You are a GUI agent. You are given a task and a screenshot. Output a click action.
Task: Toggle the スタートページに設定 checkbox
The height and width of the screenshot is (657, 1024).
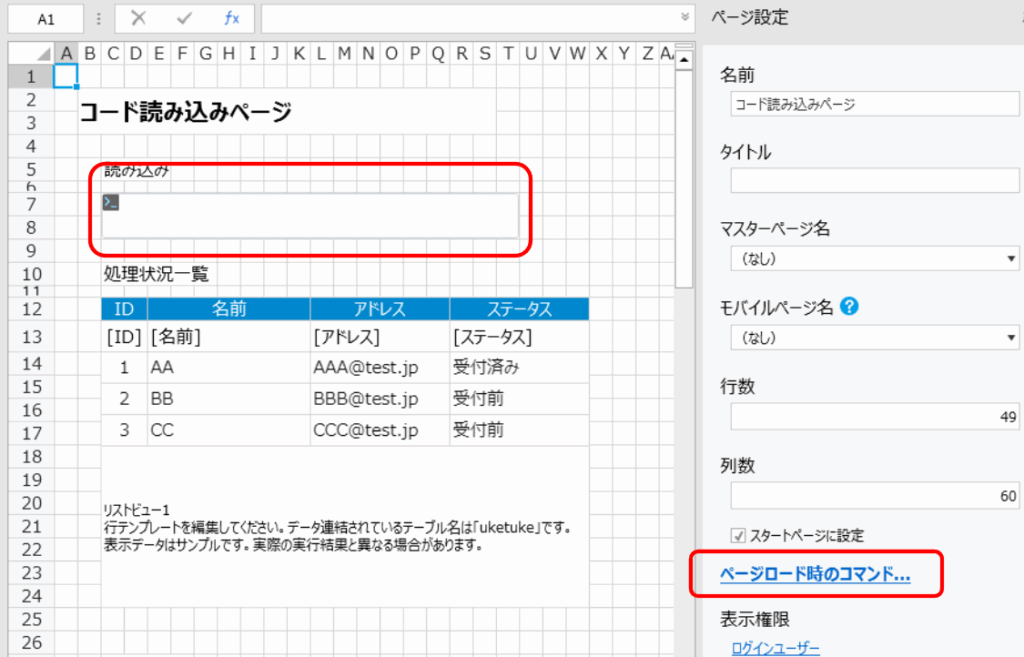(x=739, y=536)
